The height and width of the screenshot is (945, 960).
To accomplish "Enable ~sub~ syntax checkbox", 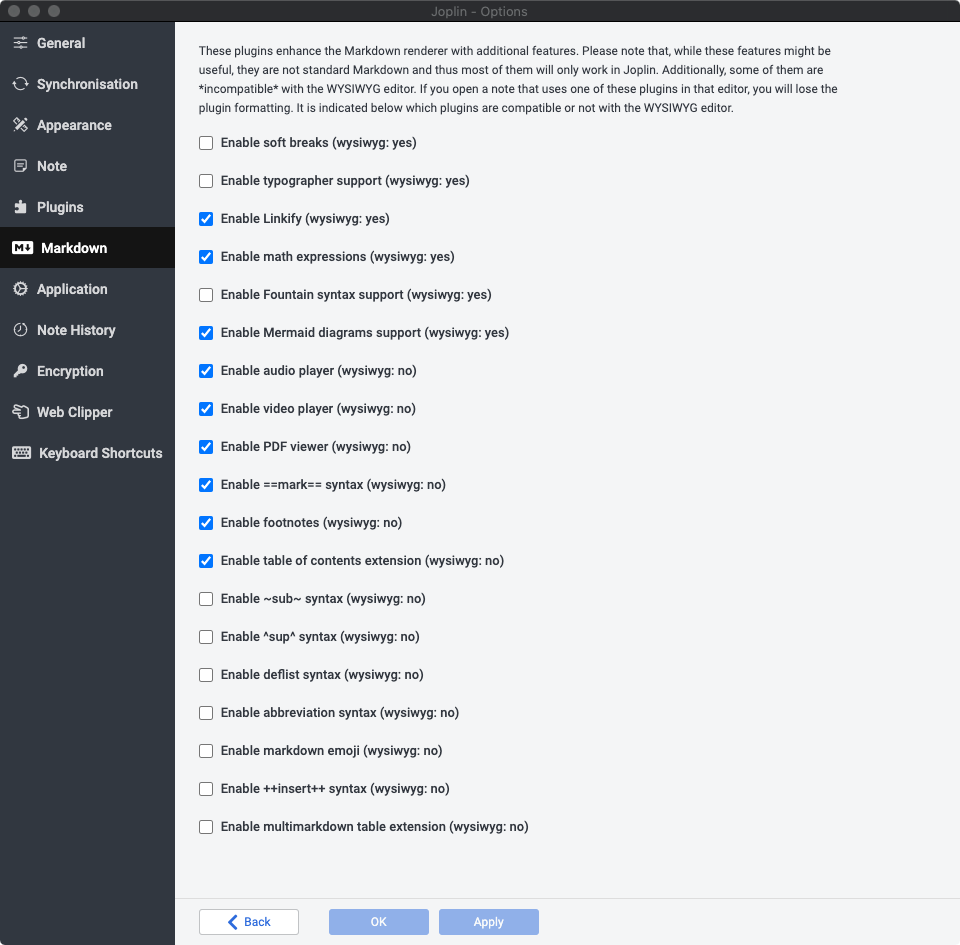I will [x=206, y=599].
